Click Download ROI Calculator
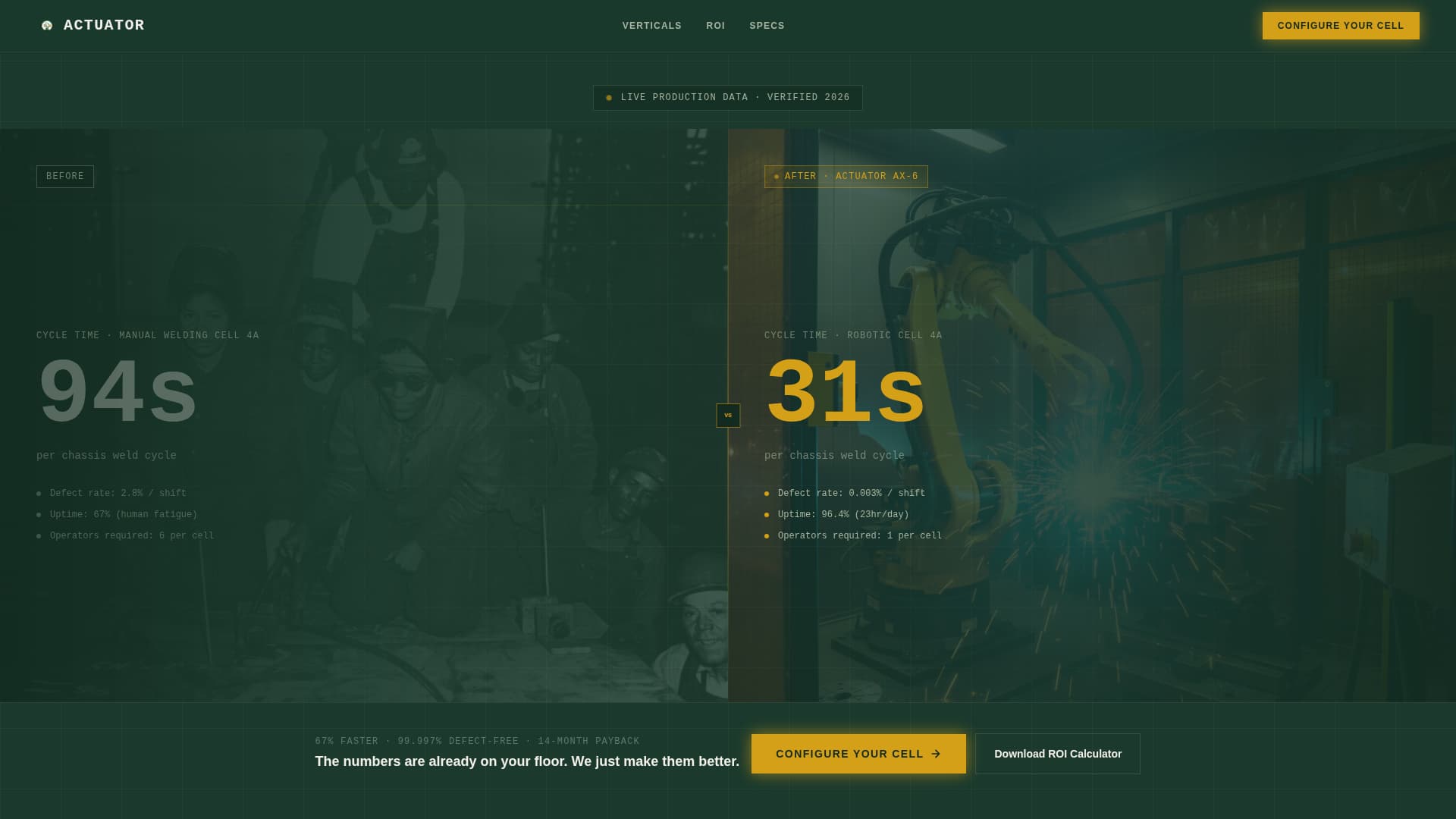Viewport: 1456px width, 819px height. click(x=1057, y=754)
